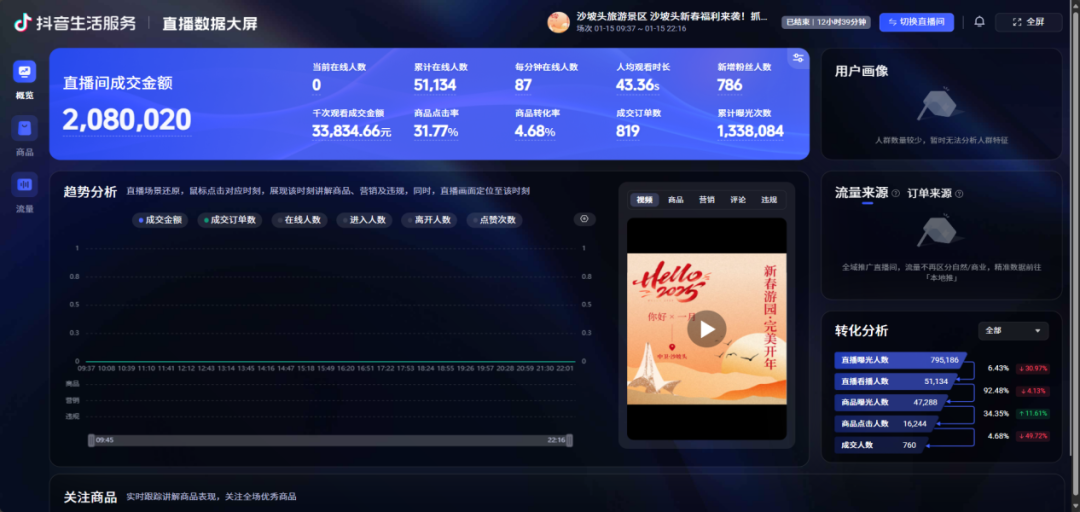The width and height of the screenshot is (1080, 512).
Task: Toggle the 成交金额 legend chip
Action: (x=161, y=219)
